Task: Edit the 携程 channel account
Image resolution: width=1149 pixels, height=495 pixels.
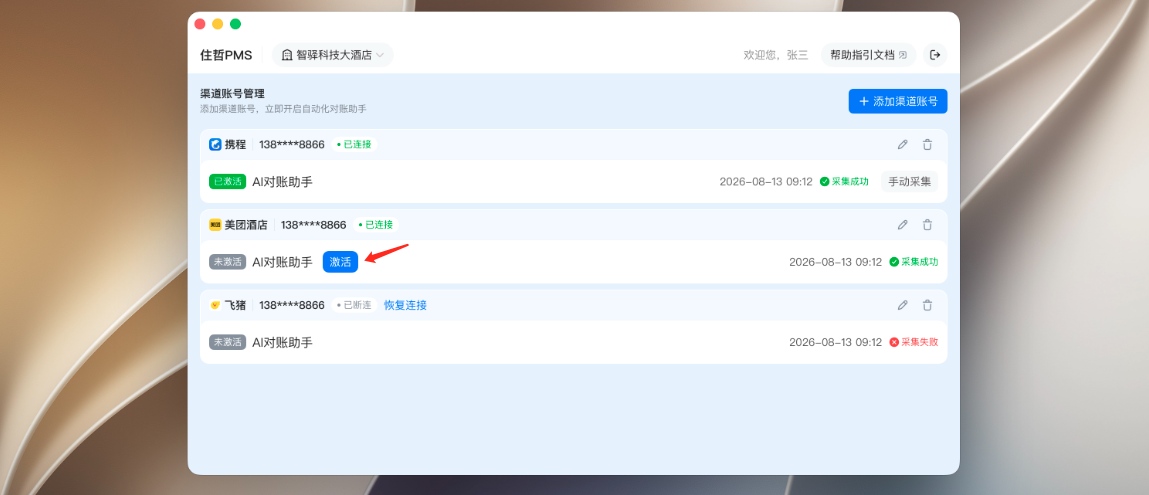Action: pyautogui.click(x=902, y=144)
